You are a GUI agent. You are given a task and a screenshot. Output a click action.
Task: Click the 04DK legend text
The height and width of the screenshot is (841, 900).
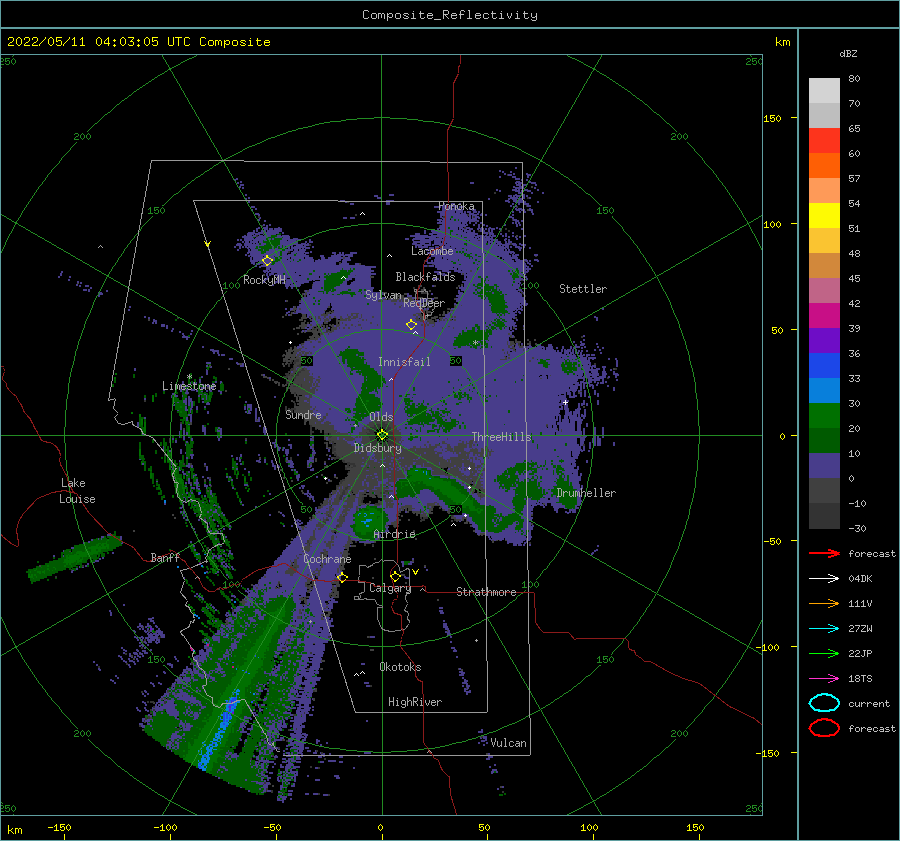[860, 579]
